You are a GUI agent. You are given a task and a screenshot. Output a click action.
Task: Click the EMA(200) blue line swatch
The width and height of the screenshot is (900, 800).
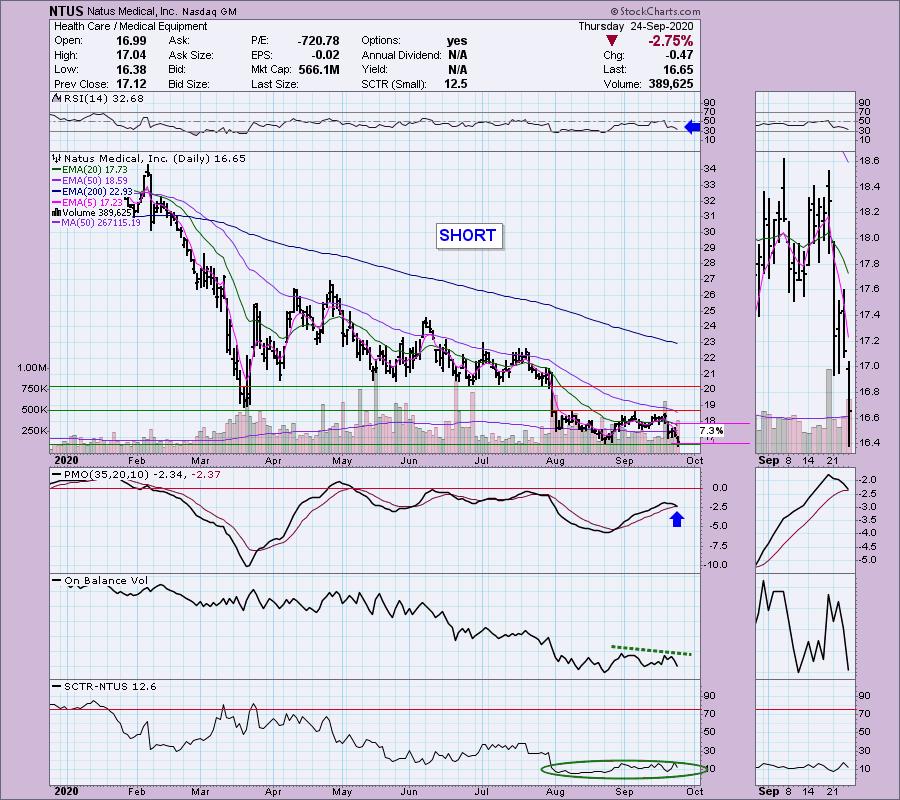pyautogui.click(x=57, y=192)
